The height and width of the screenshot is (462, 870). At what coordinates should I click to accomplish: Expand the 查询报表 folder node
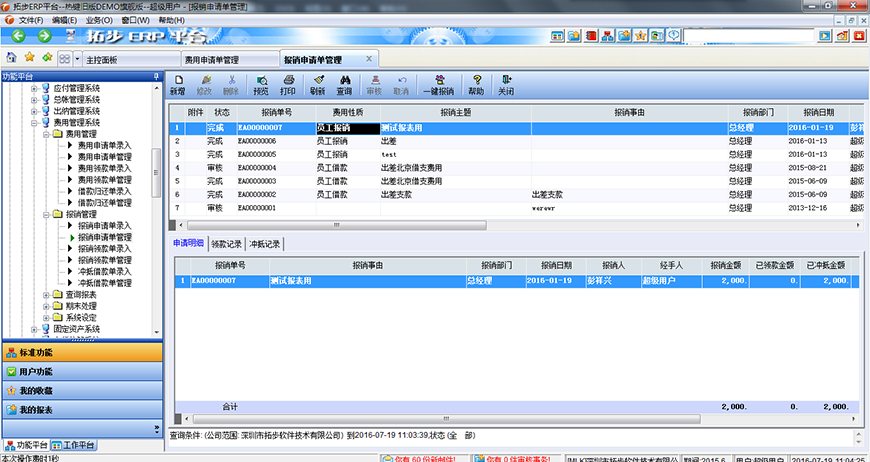click(x=46, y=295)
